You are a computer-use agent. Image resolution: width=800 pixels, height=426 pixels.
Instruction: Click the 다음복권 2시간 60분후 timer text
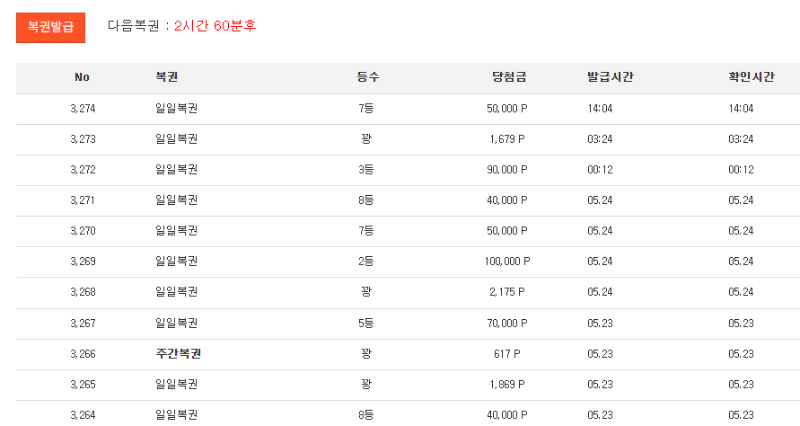point(182,26)
